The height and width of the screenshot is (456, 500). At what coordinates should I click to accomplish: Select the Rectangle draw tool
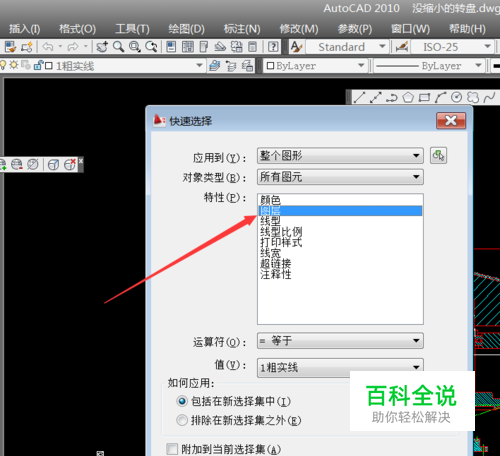click(424, 97)
